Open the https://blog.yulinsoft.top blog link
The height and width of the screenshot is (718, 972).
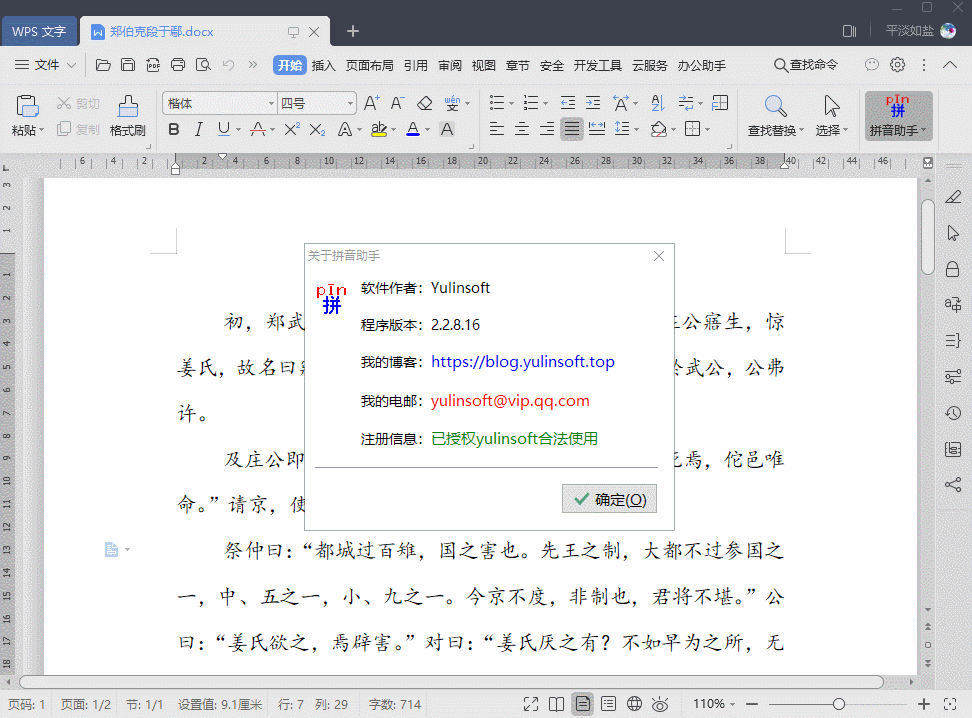tap(523, 362)
